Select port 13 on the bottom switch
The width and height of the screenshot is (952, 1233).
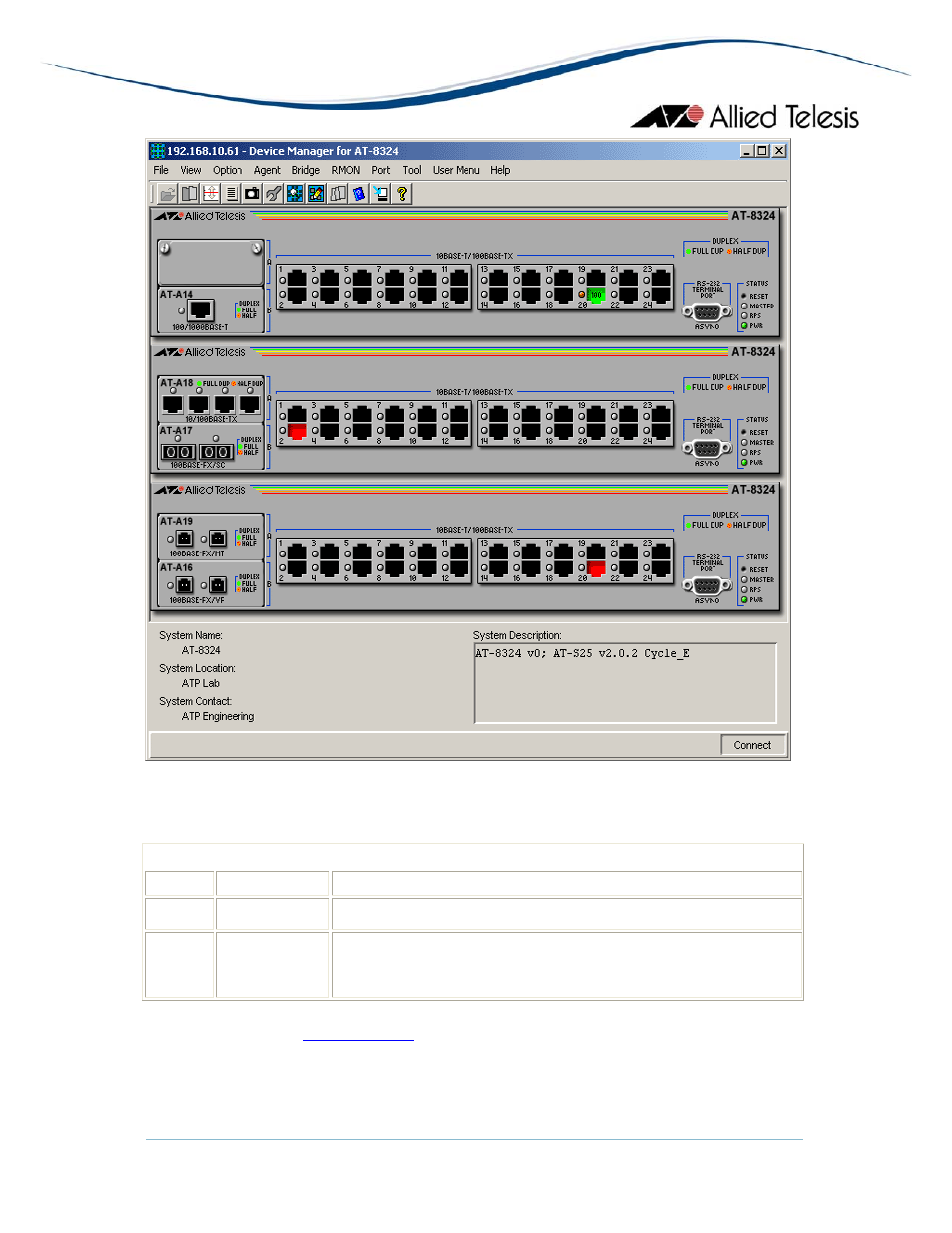click(499, 552)
